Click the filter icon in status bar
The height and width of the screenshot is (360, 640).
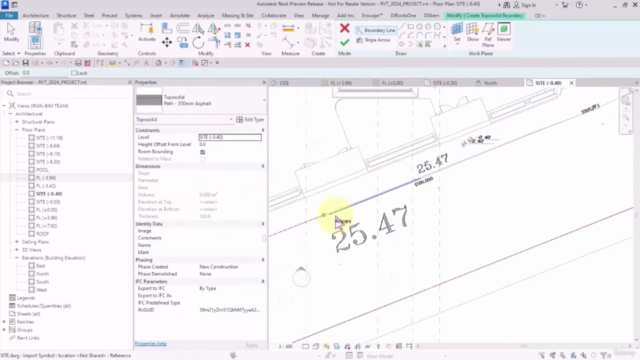(604, 356)
